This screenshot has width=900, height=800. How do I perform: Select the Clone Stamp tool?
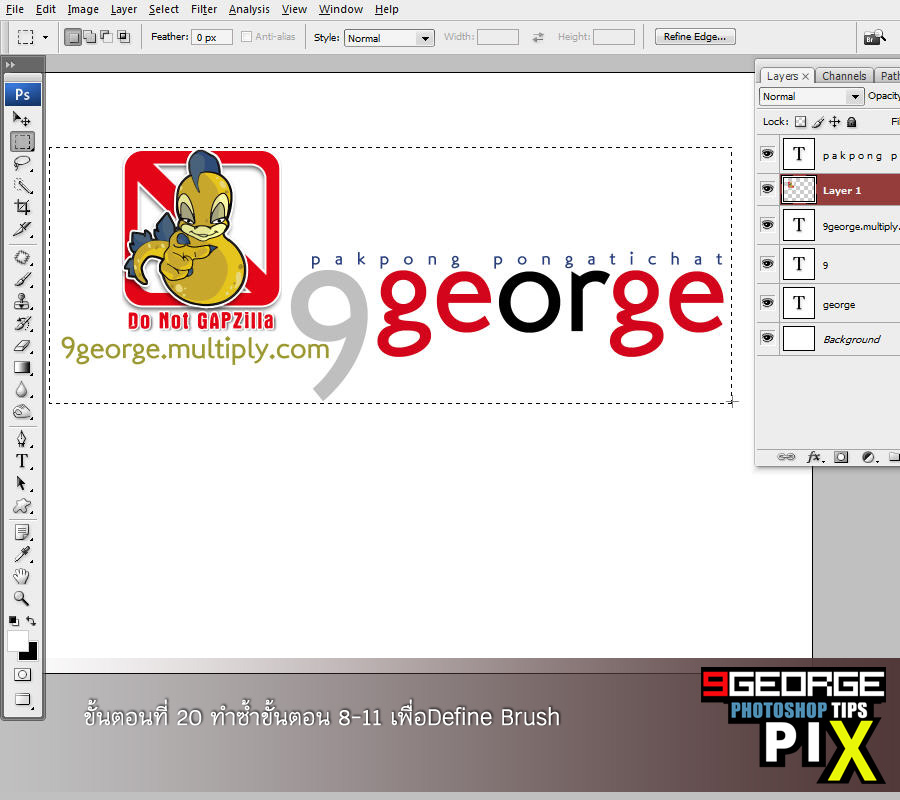pyautogui.click(x=22, y=301)
